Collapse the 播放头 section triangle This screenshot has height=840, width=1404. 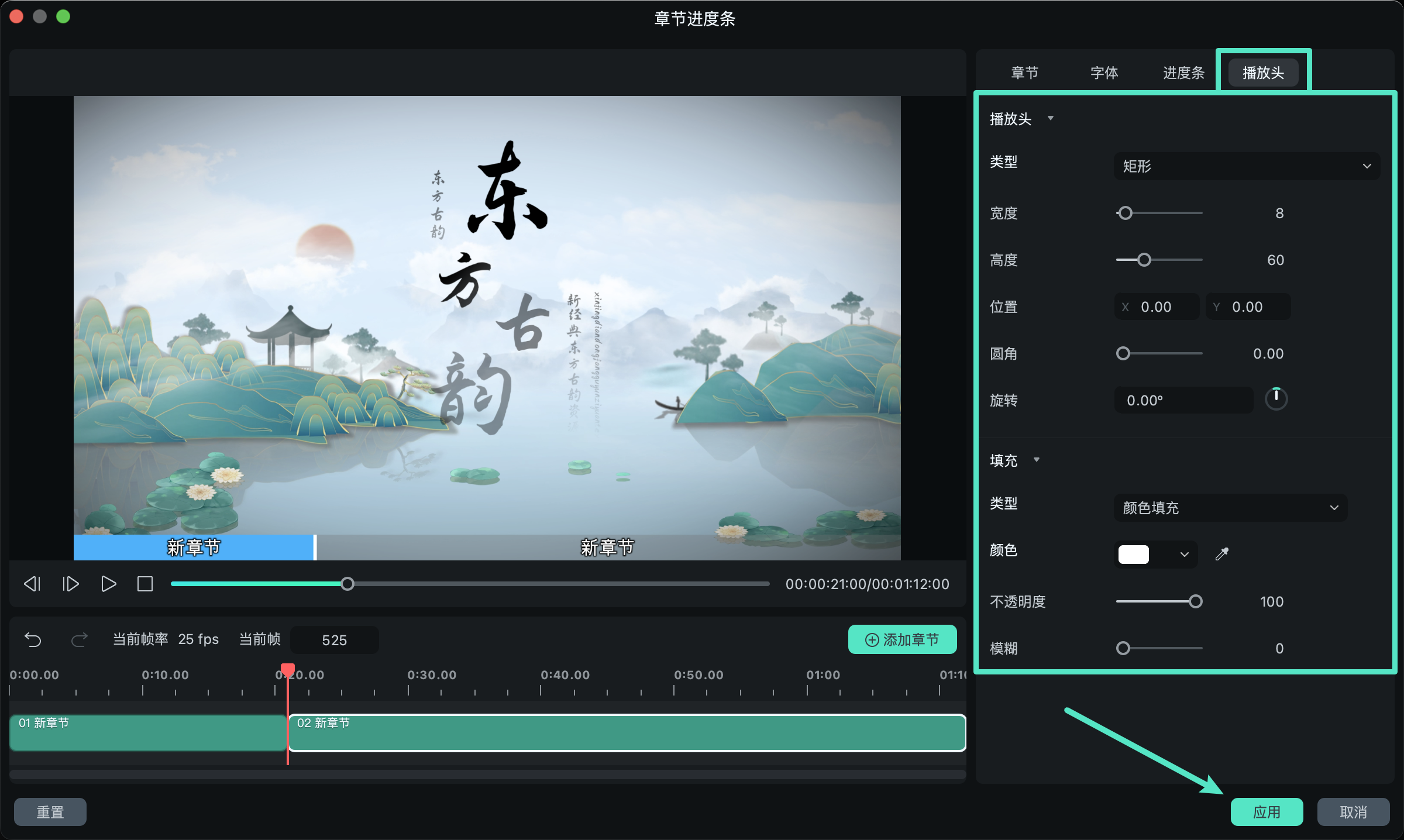point(1051,118)
